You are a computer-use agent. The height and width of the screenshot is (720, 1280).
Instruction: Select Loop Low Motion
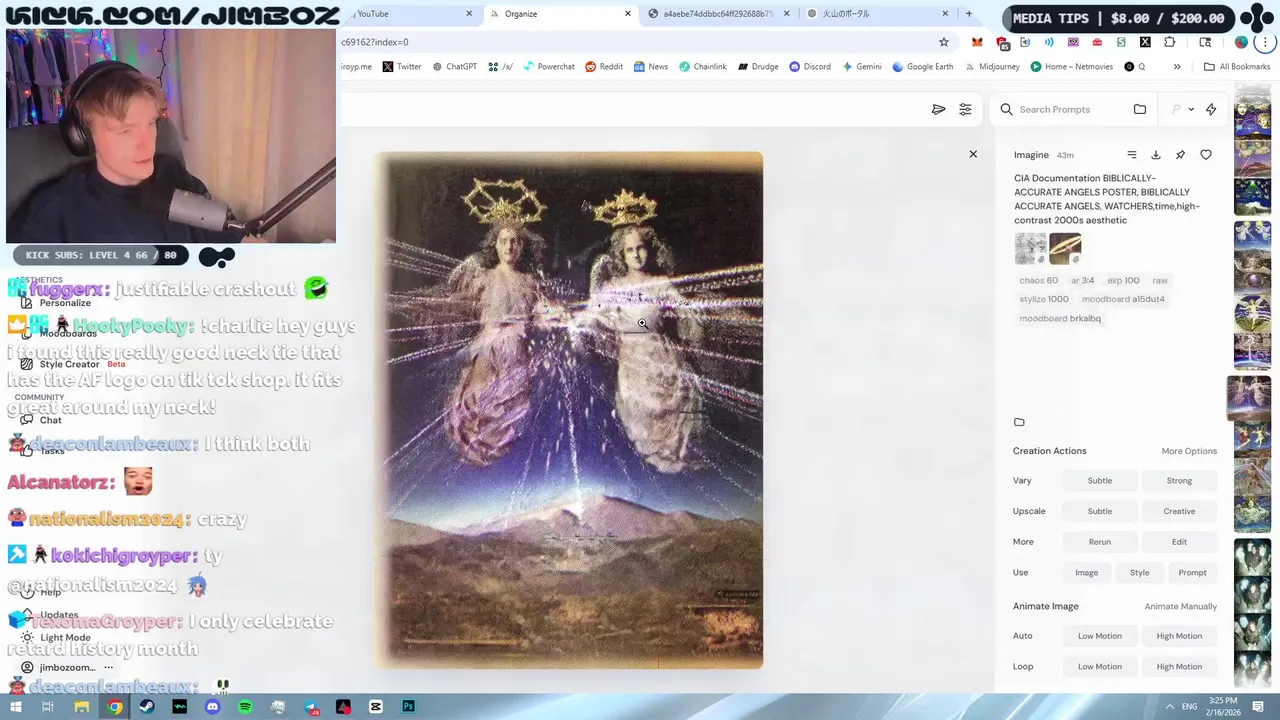click(x=1100, y=667)
